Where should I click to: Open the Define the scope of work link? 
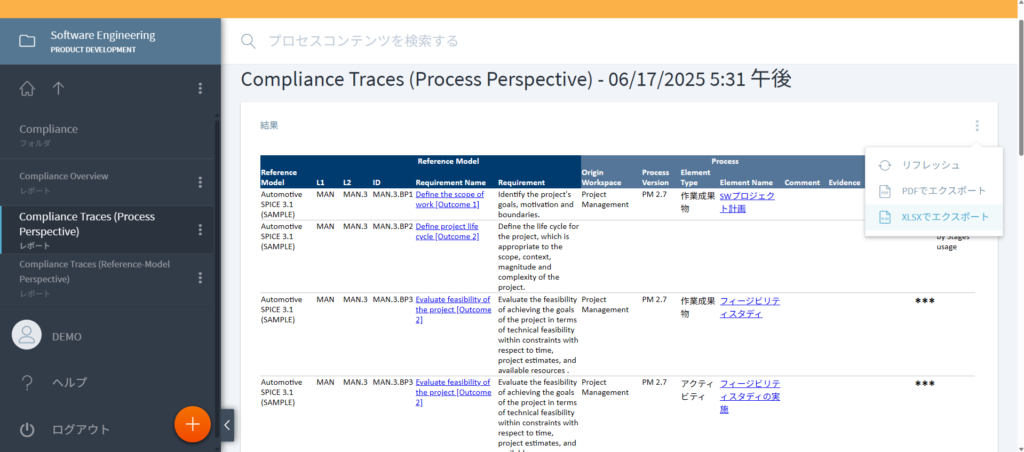pyautogui.click(x=449, y=199)
